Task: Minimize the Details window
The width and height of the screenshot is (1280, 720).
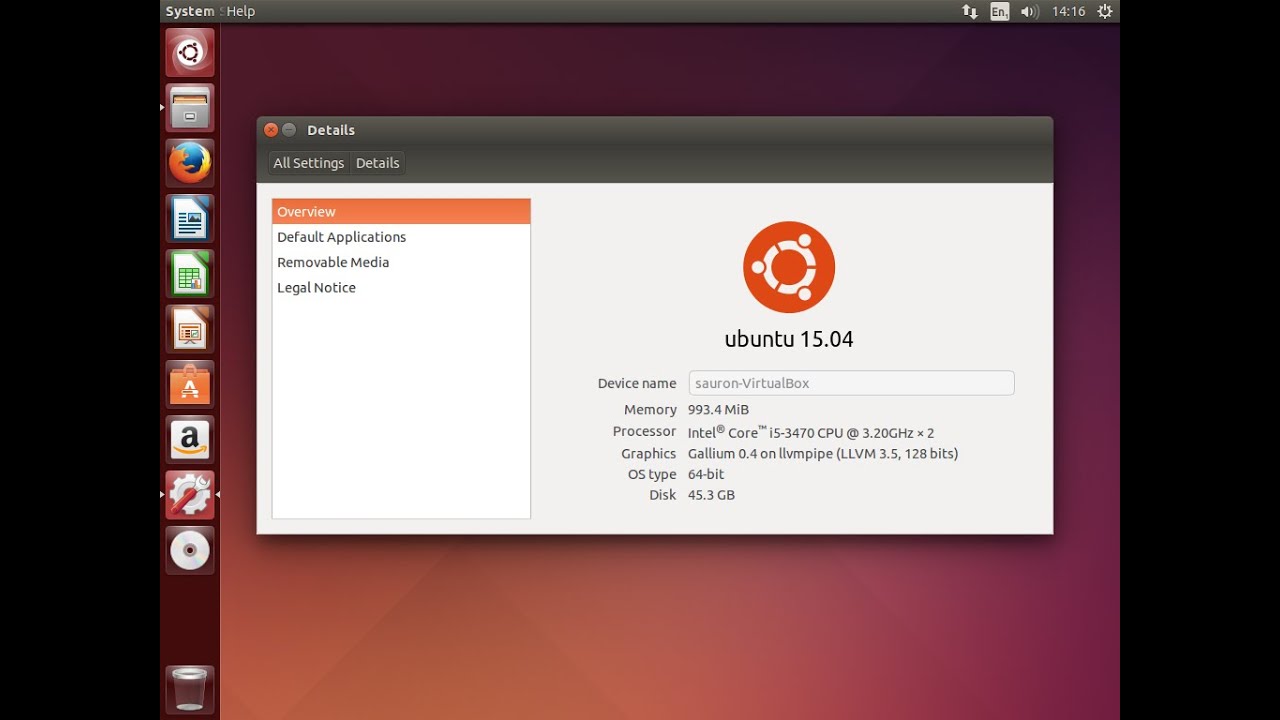Action: click(289, 130)
